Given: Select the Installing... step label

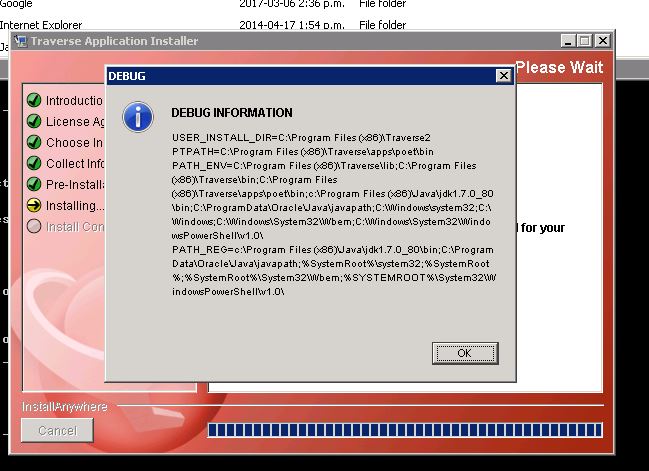Looking at the screenshot, I should (75, 205).
